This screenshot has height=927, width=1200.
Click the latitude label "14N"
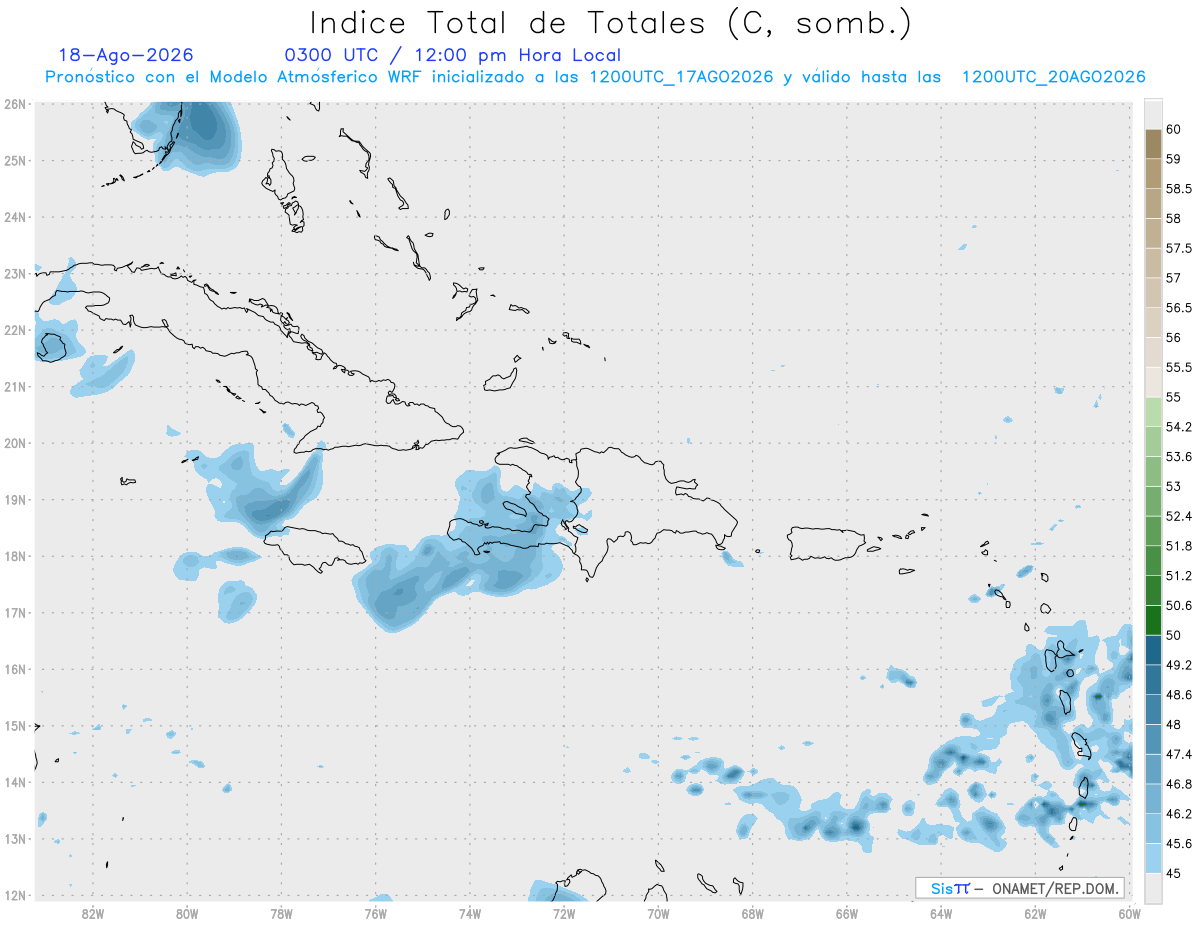click(x=15, y=782)
